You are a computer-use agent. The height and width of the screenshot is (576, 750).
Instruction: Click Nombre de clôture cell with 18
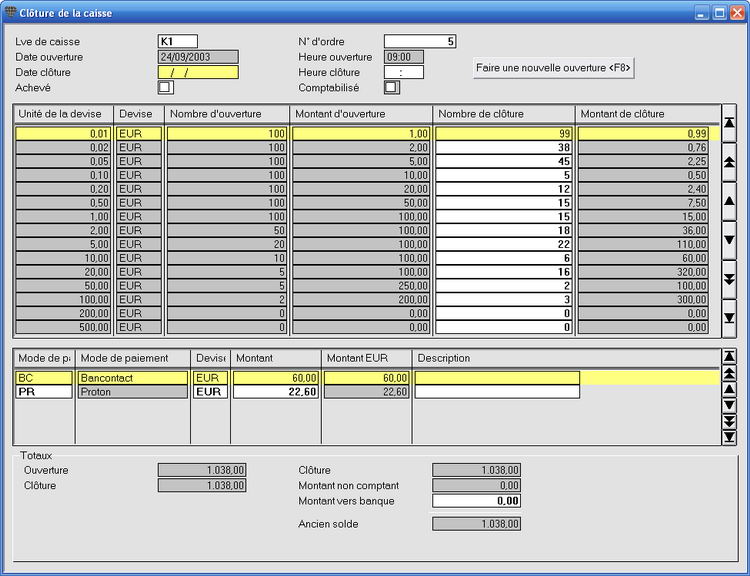[504, 231]
